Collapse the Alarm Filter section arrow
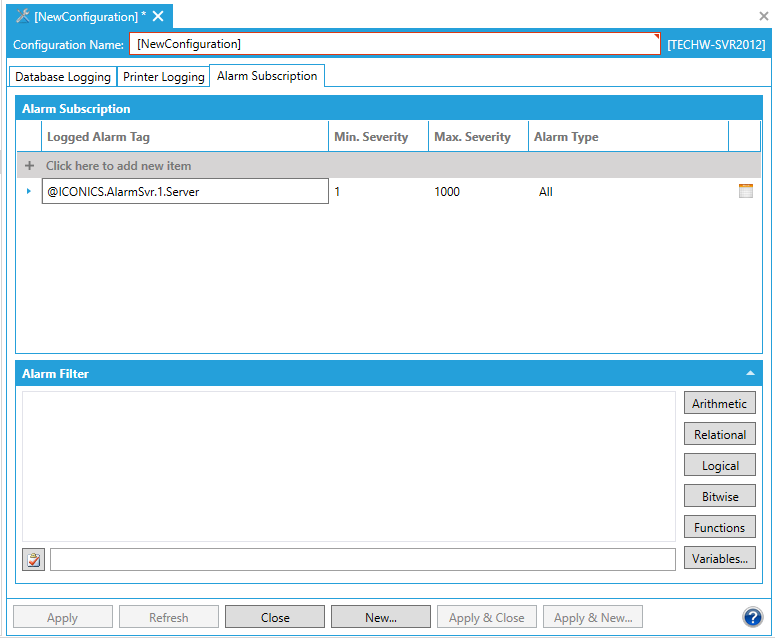775x640 pixels. coord(750,373)
